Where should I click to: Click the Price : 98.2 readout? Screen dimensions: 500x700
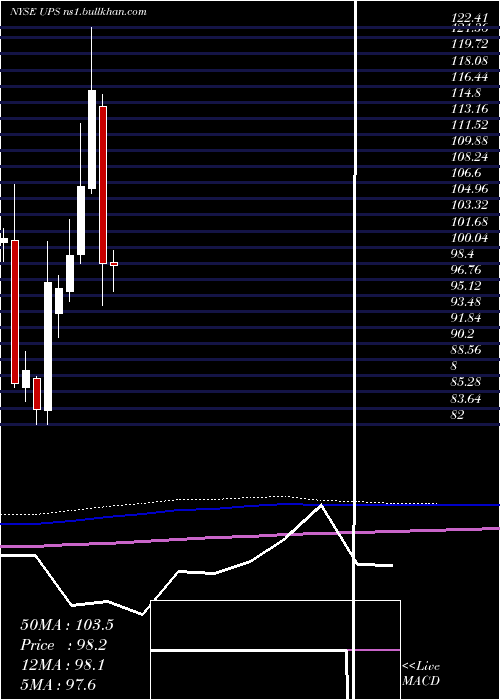64,645
